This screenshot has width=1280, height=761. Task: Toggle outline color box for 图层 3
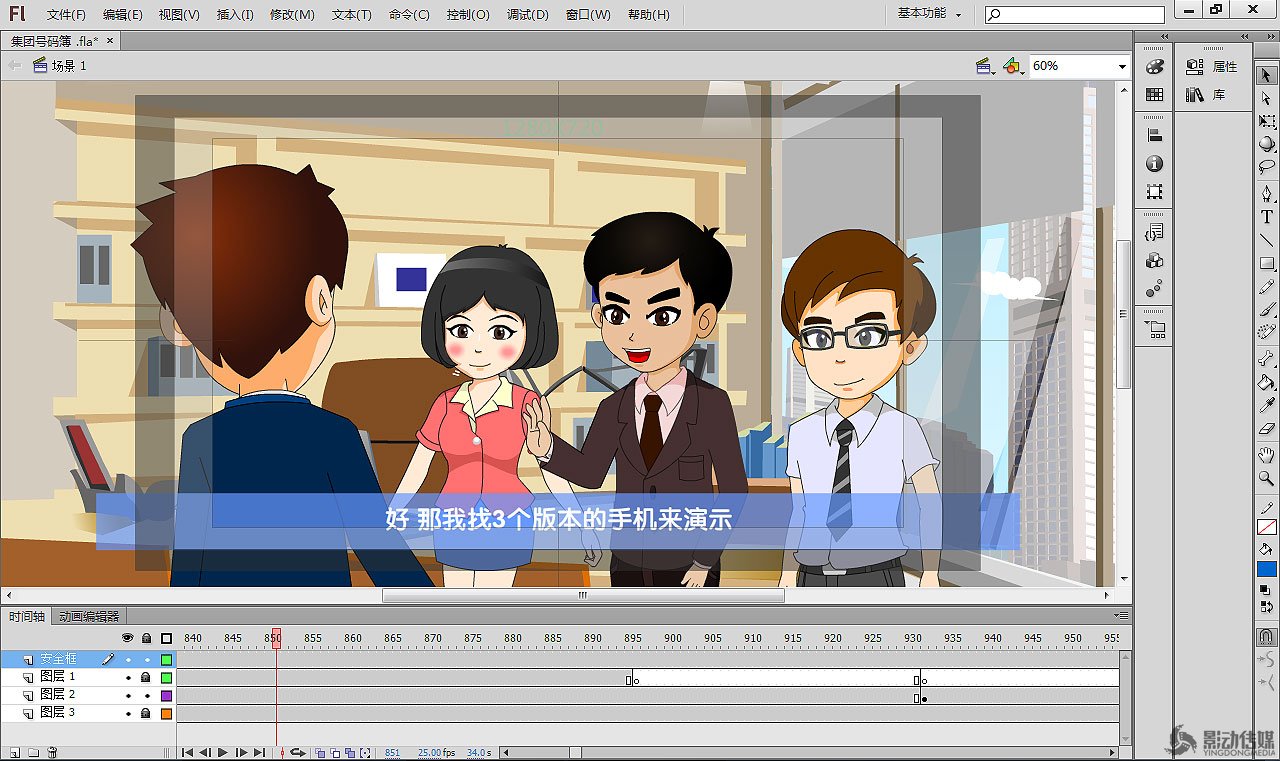coord(166,713)
